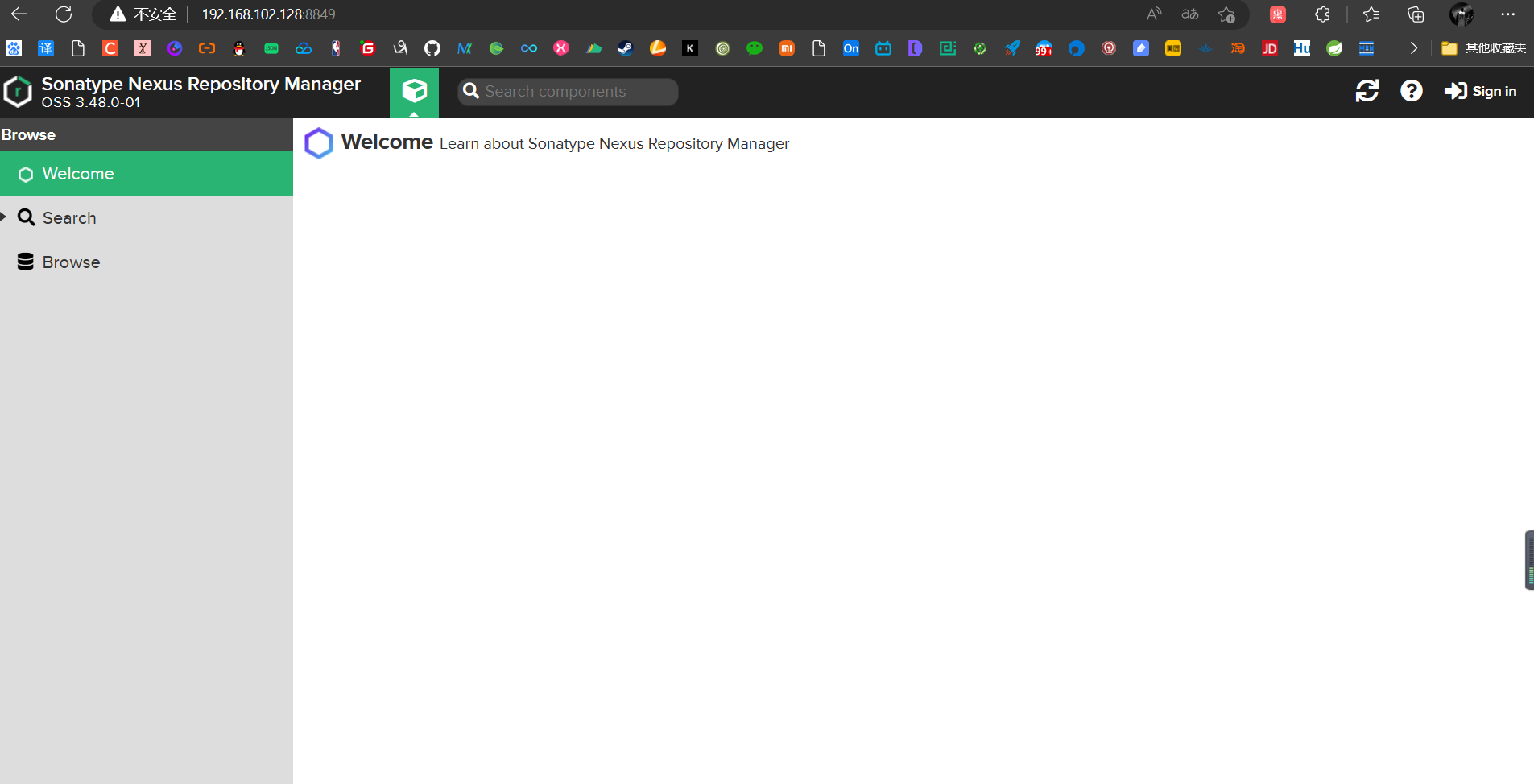Click the browser back arrow
The height and width of the screenshot is (784, 1534).
(x=19, y=14)
